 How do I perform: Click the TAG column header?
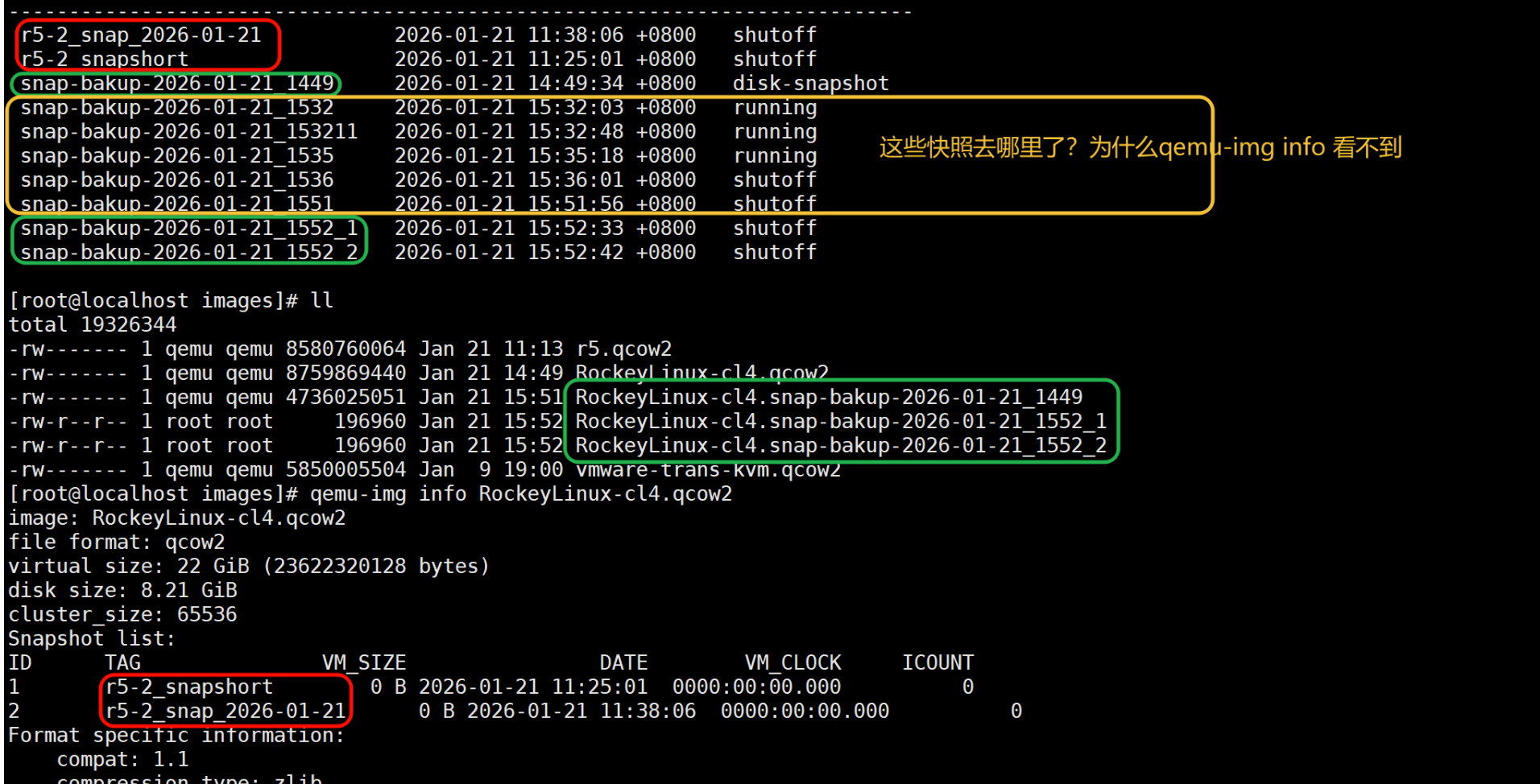(x=122, y=663)
